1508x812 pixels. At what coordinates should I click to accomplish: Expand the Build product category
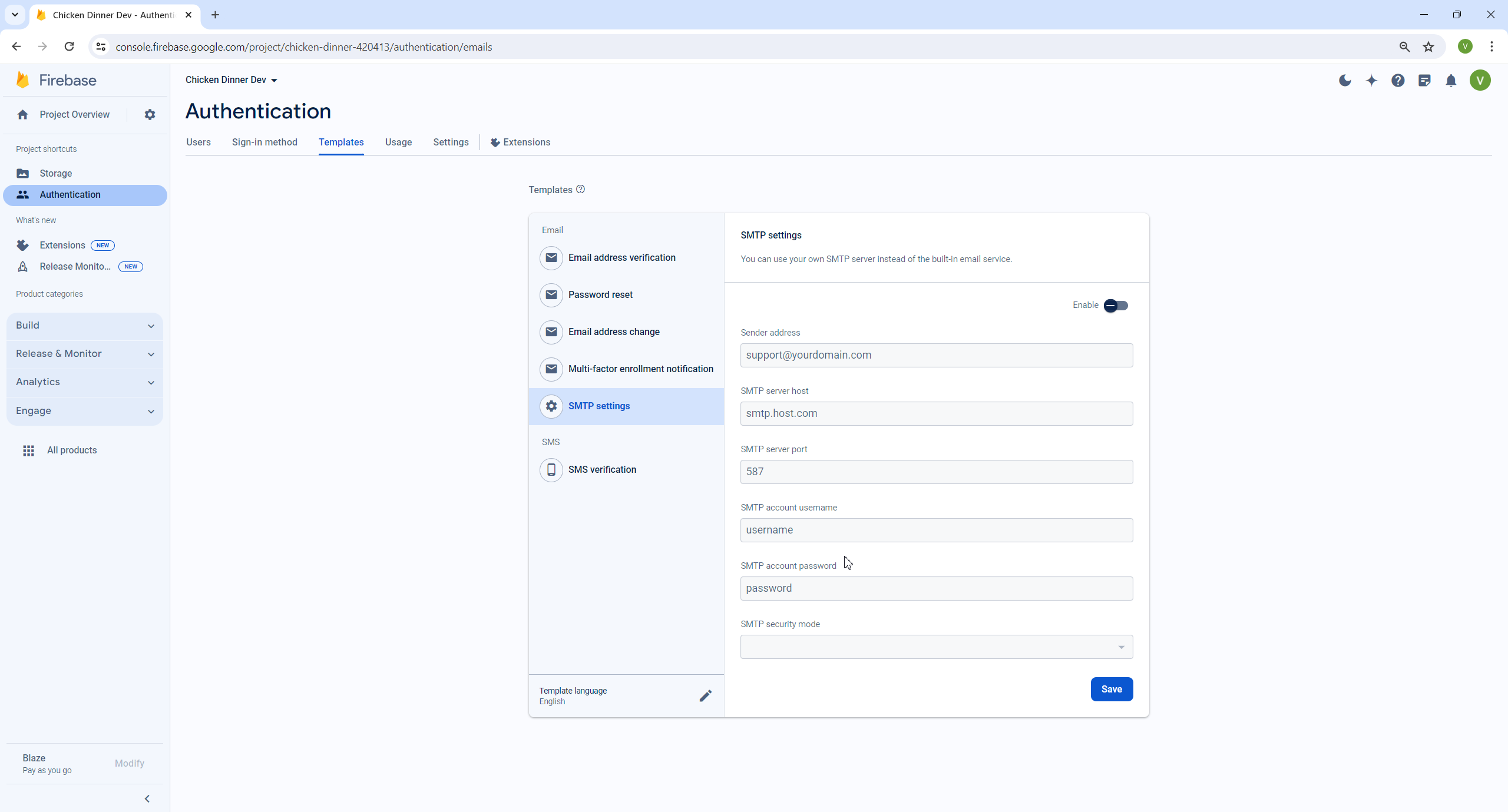(84, 325)
